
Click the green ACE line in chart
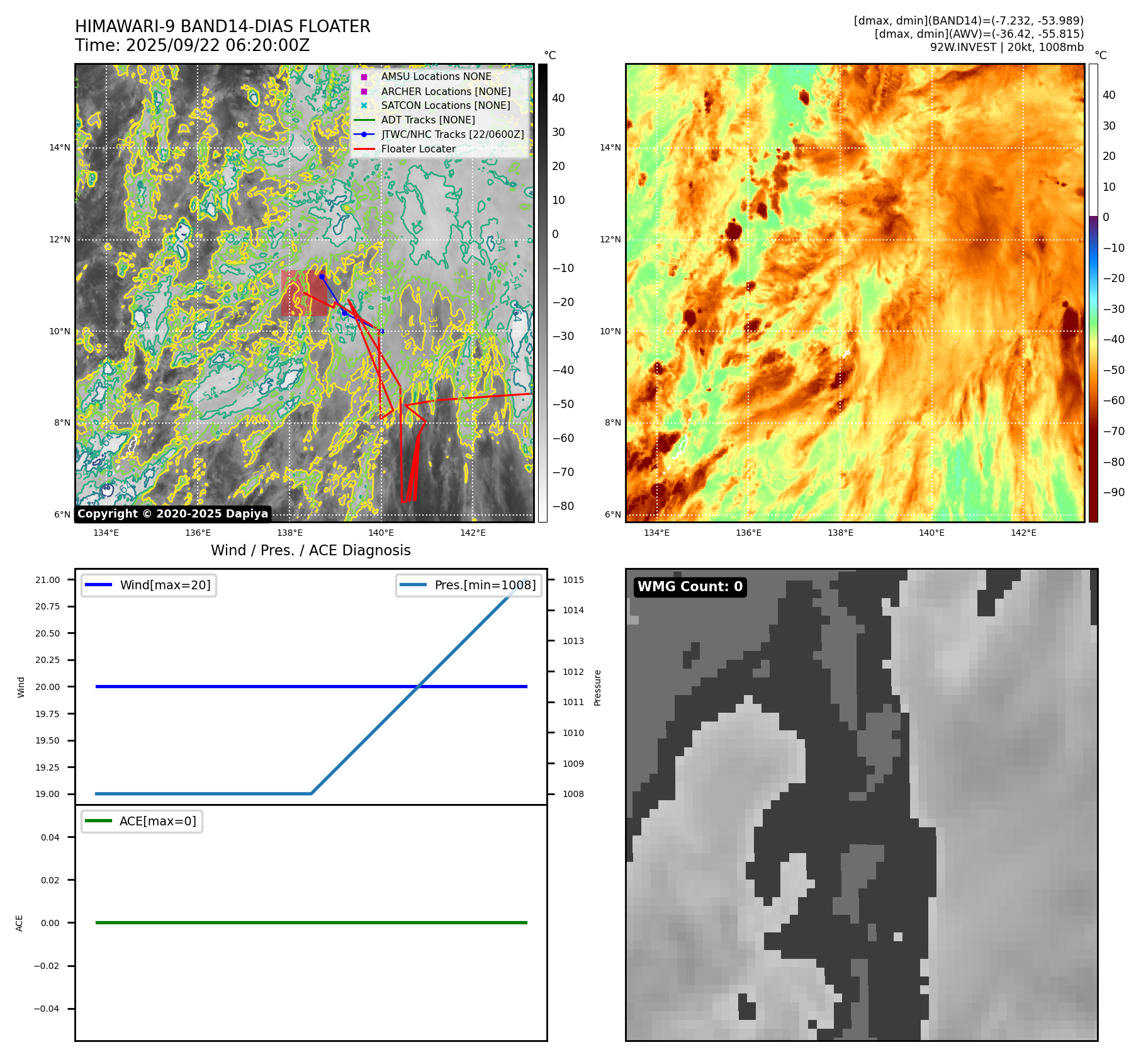[311, 922]
